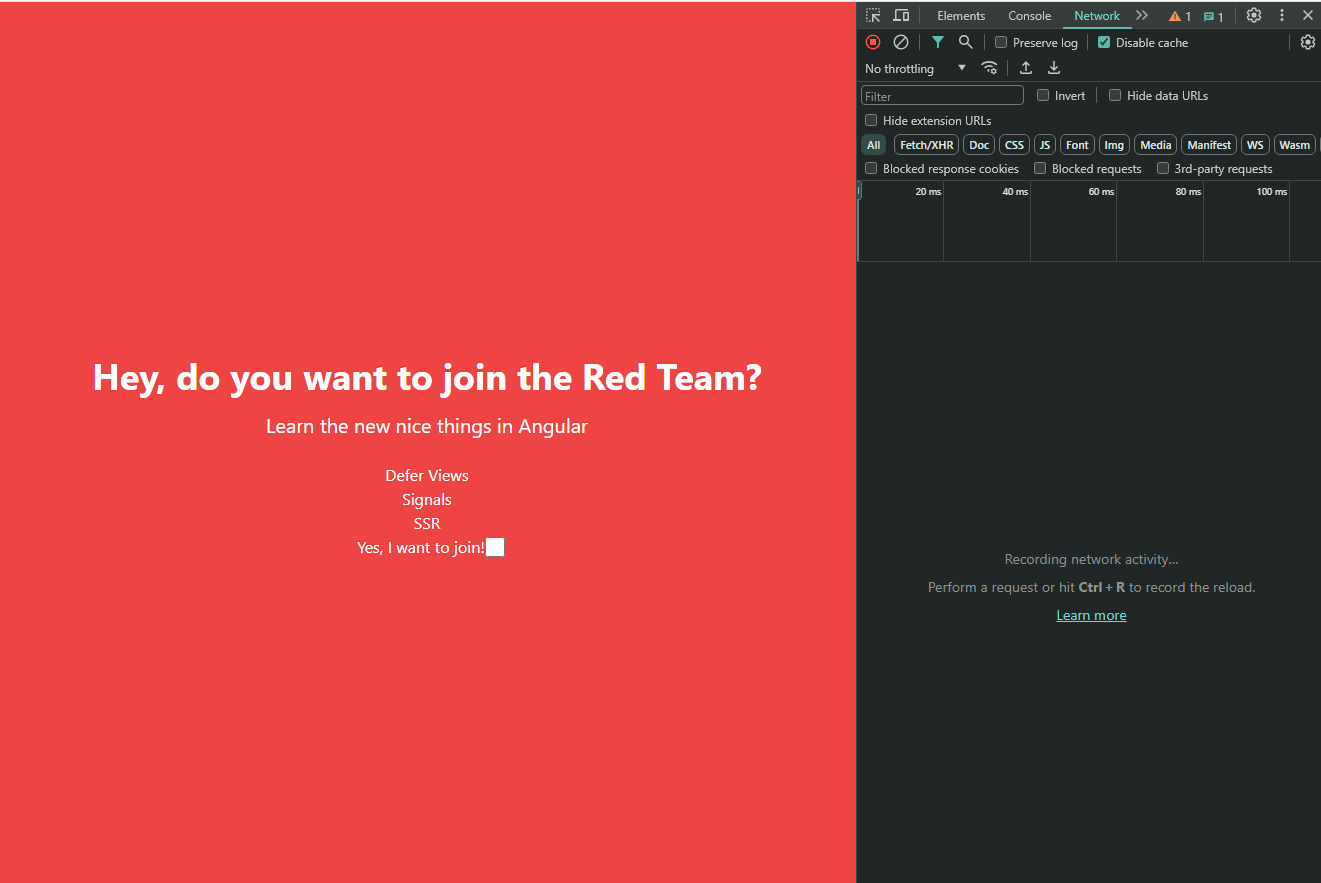Toggle the device toolbar icon
The width and height of the screenshot is (1321, 883).
(901, 16)
